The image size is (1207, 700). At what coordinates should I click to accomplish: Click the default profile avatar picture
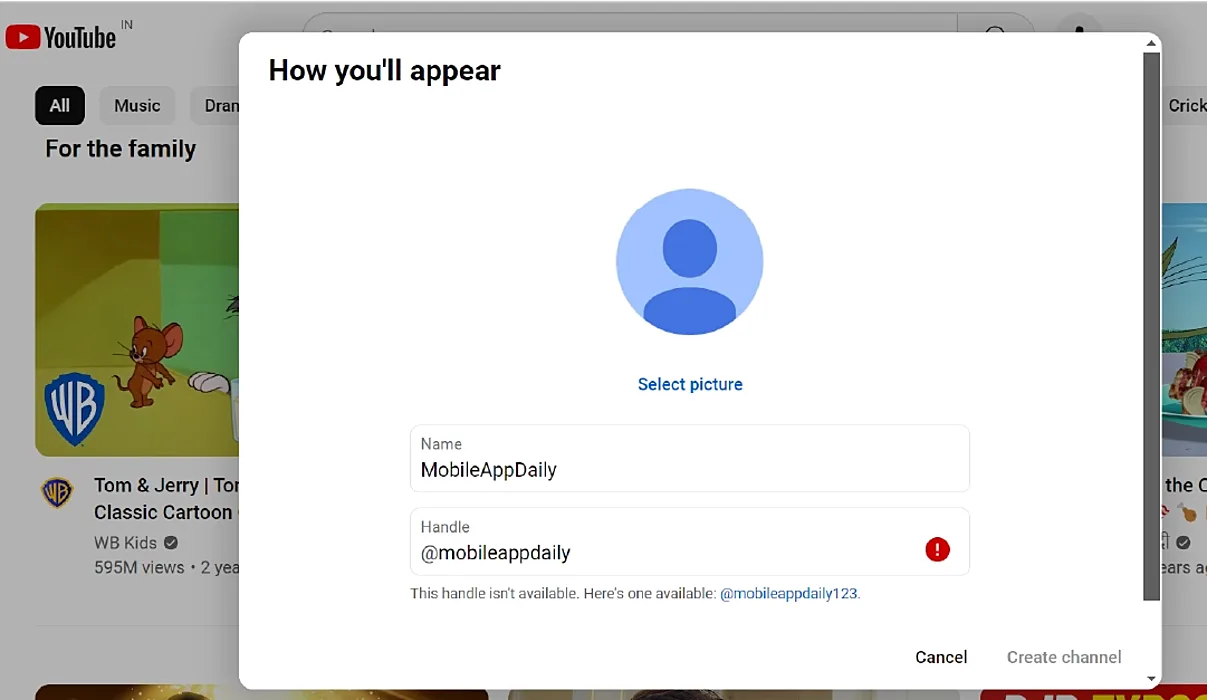[x=689, y=262]
